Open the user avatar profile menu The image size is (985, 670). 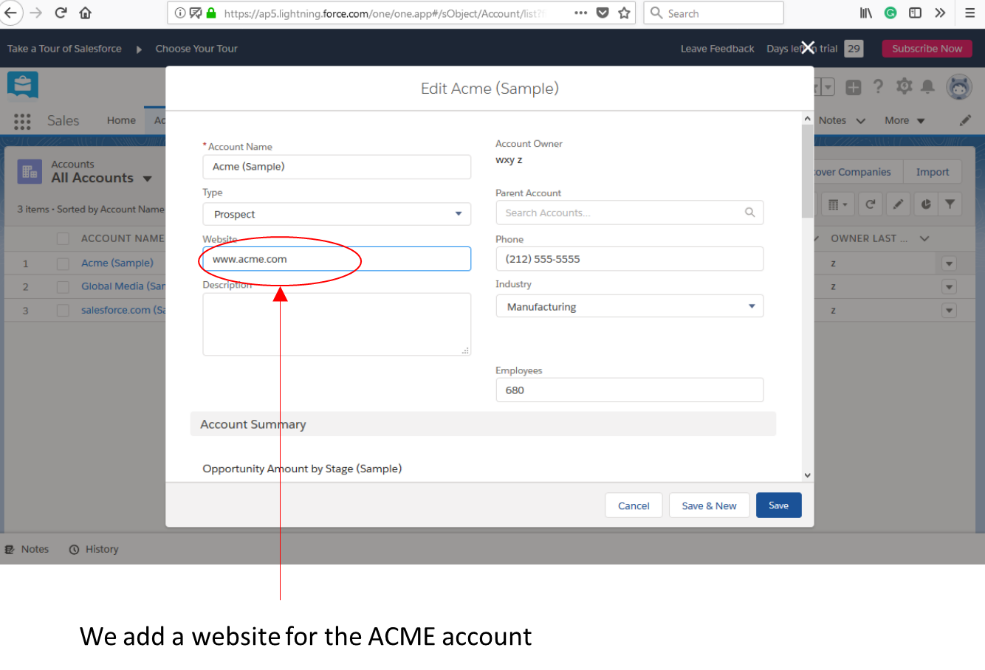tap(958, 87)
